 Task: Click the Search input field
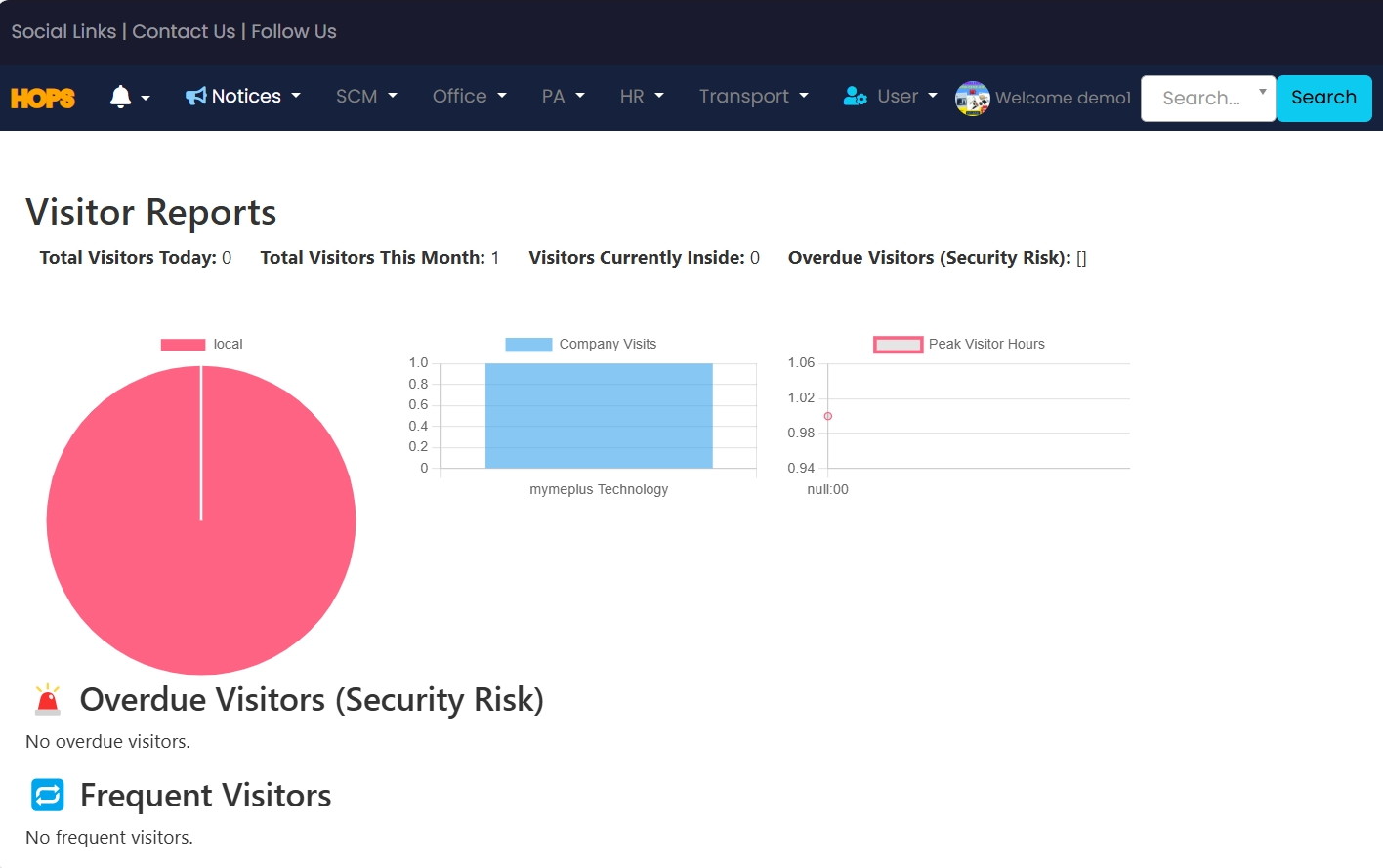(x=1203, y=98)
